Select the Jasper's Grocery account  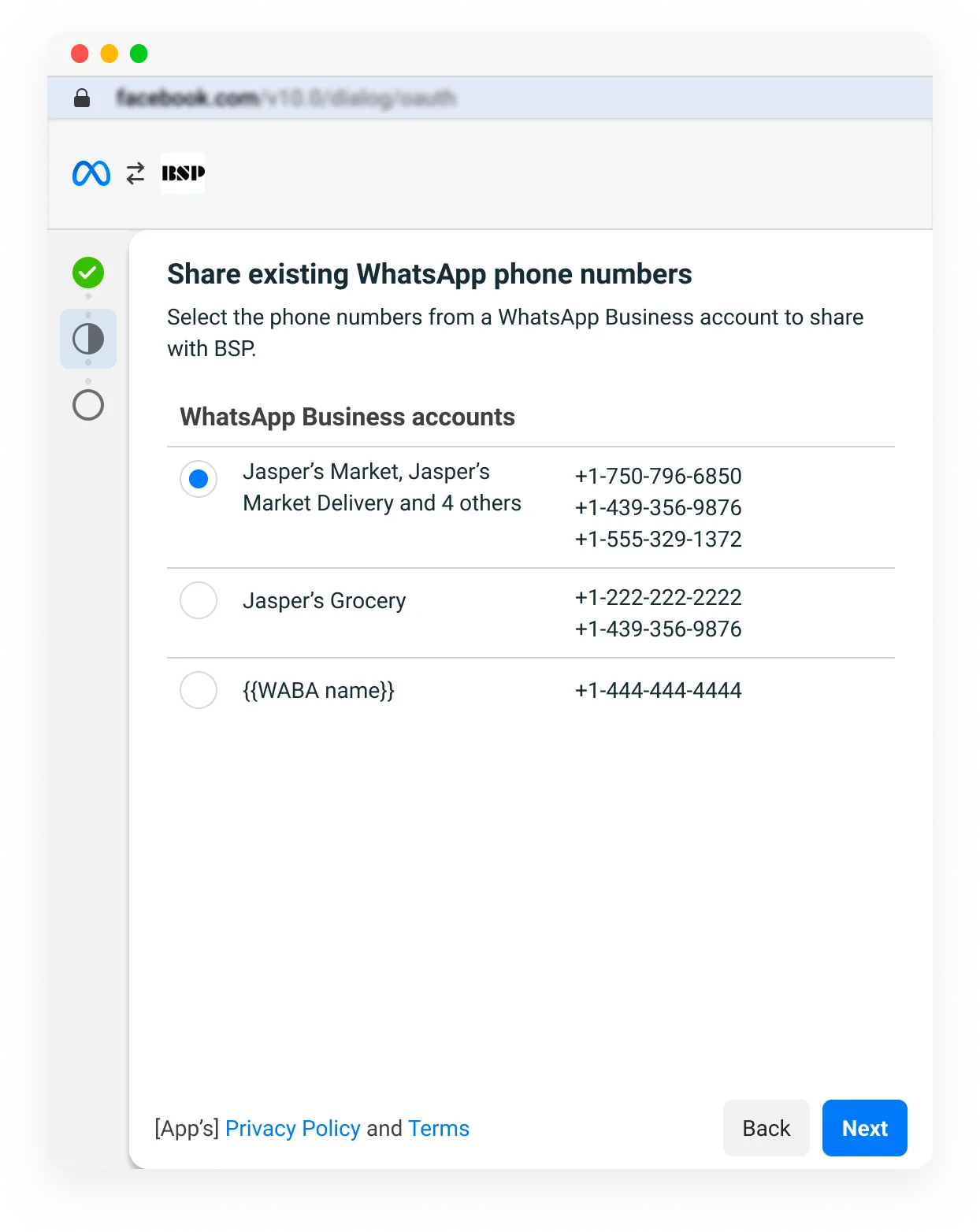pos(199,600)
